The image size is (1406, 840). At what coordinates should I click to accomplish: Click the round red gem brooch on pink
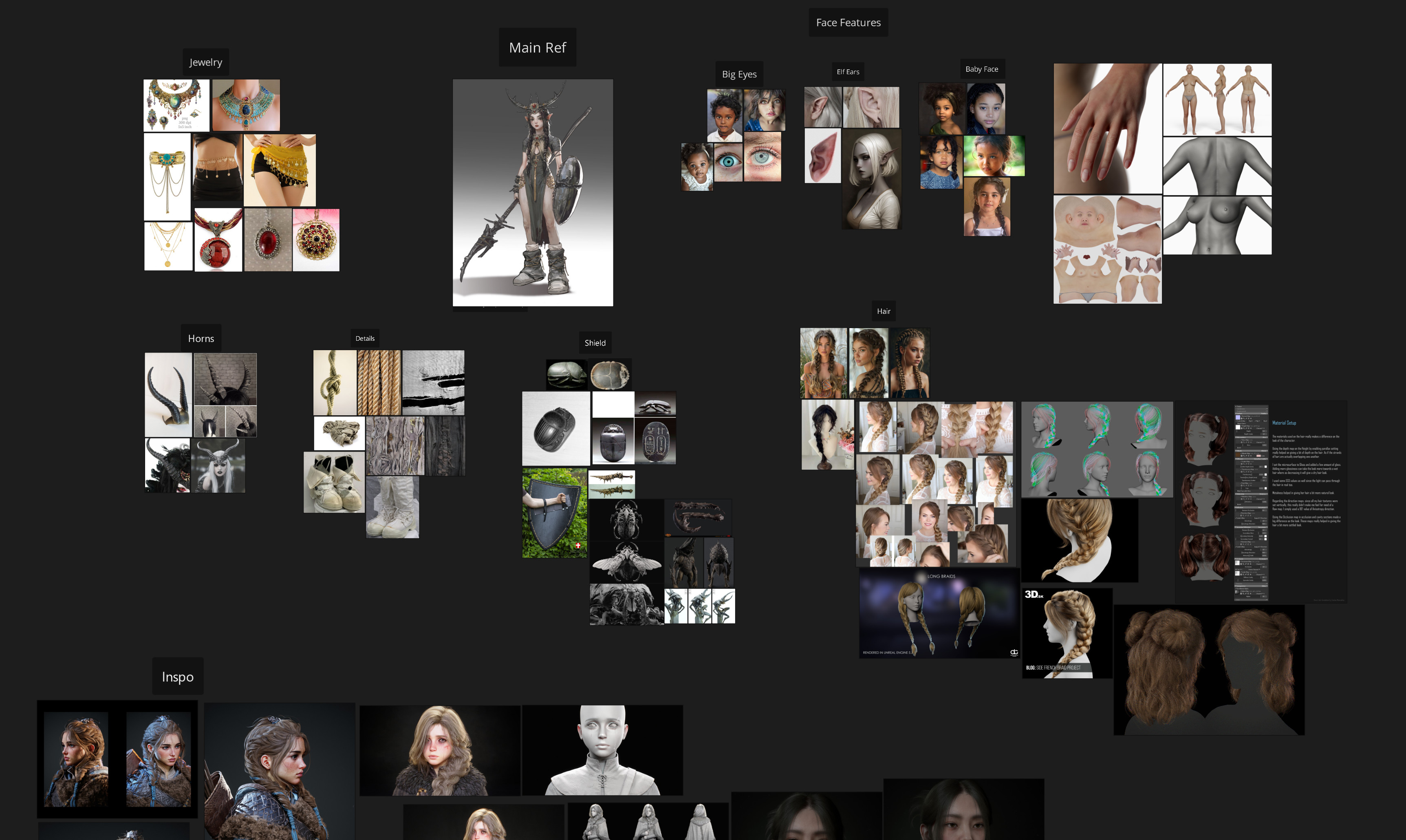click(x=316, y=240)
